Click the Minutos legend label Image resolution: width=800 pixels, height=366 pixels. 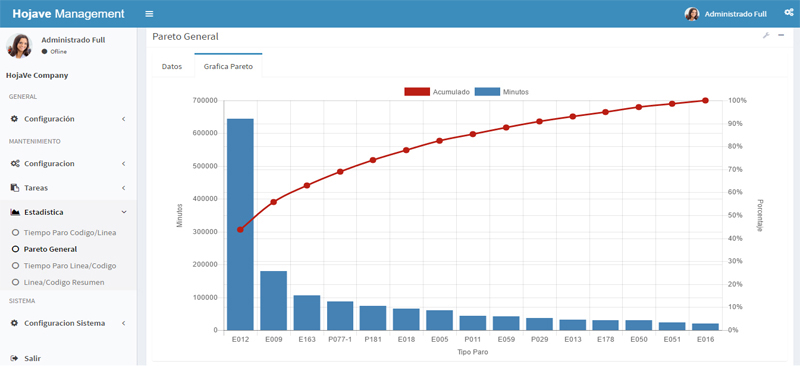coord(516,92)
